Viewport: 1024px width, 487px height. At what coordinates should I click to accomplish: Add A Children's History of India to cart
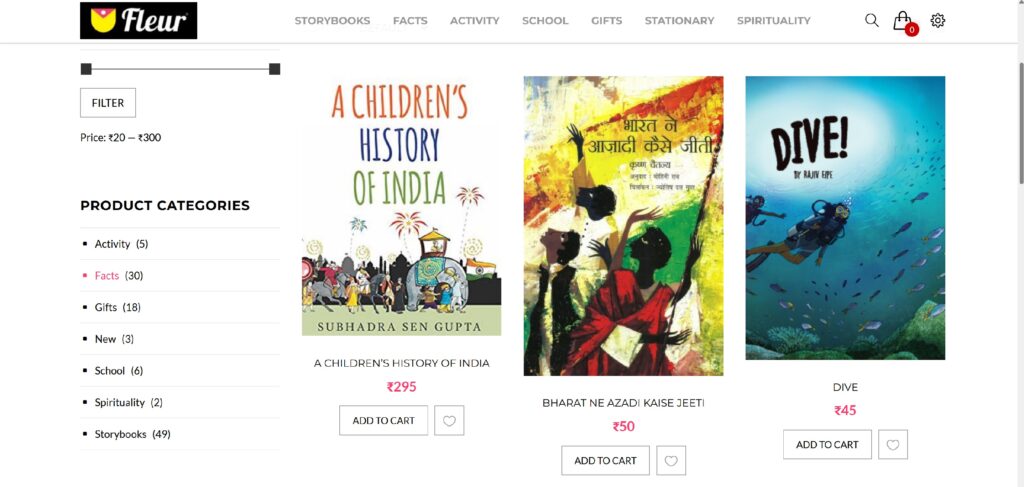(x=383, y=421)
